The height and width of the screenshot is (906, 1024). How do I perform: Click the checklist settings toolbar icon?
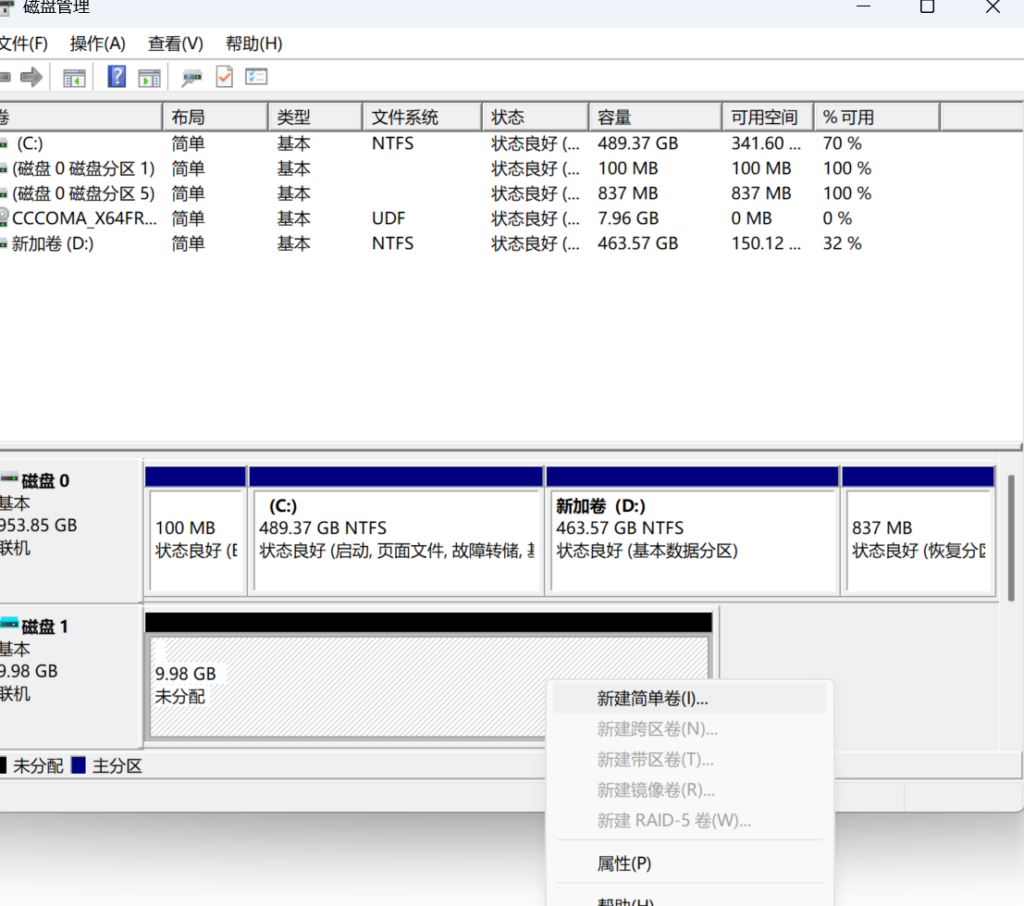(257, 77)
